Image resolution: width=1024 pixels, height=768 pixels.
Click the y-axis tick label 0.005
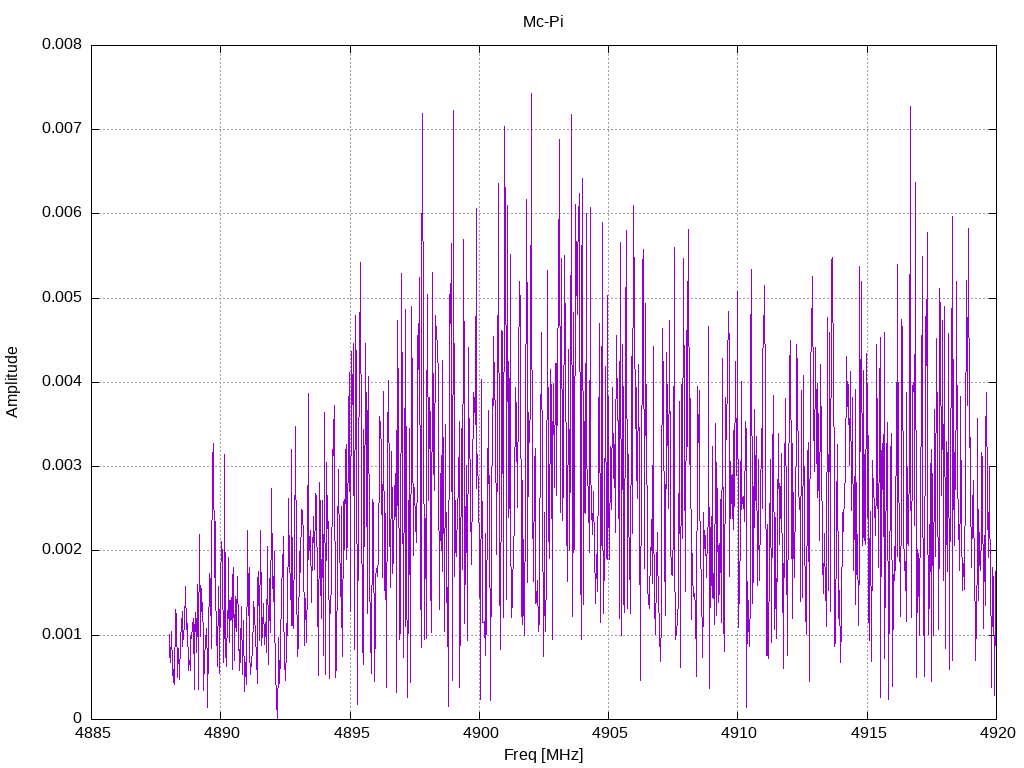[62, 298]
